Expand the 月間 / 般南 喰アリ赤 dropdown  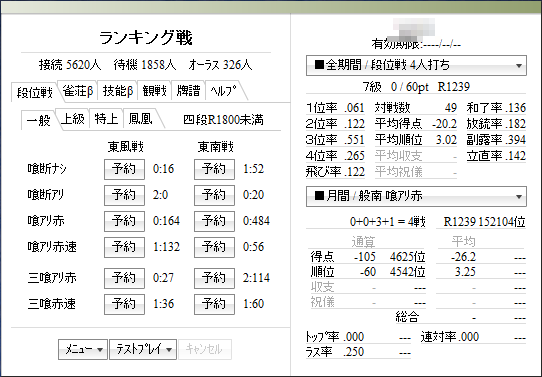coord(416,196)
